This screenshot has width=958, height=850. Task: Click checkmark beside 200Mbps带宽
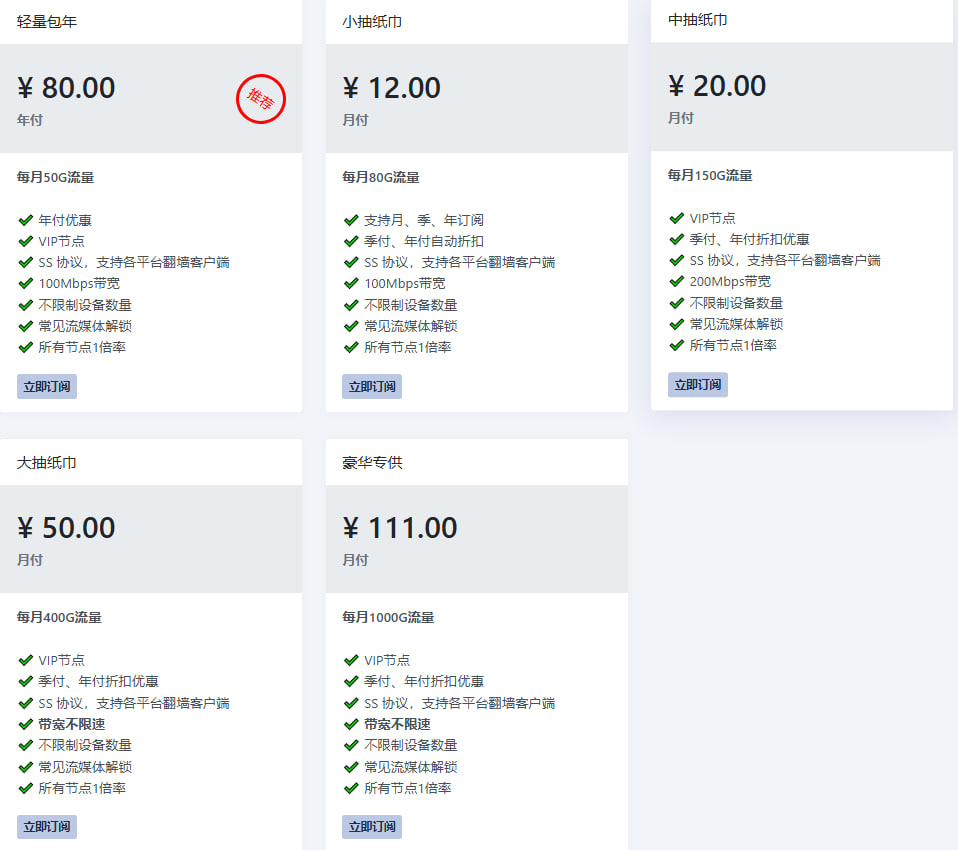coord(677,281)
